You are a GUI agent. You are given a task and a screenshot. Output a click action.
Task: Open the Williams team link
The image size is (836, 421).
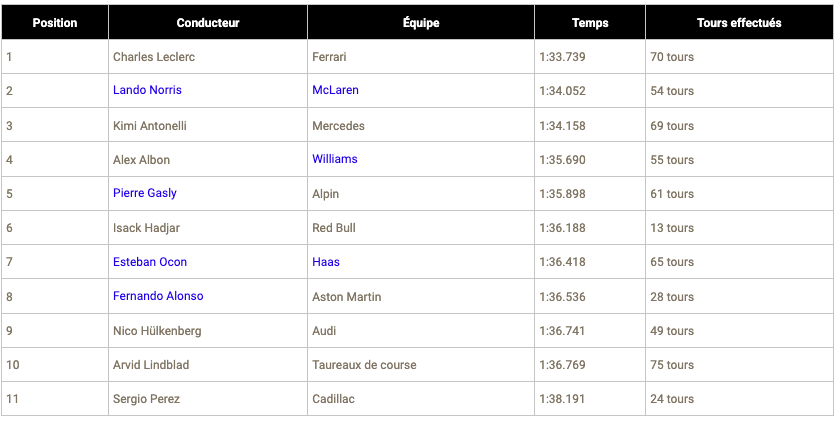[334, 159]
